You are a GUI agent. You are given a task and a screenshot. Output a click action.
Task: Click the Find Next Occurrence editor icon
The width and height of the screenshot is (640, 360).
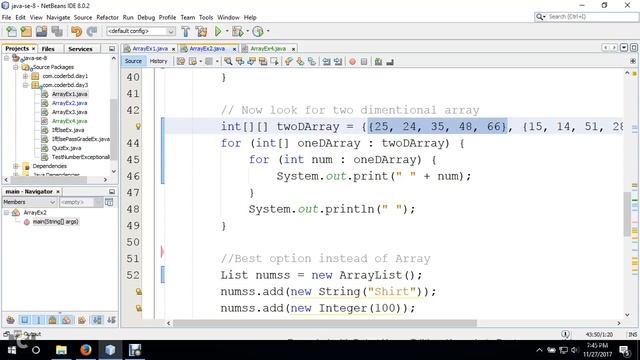251,62
